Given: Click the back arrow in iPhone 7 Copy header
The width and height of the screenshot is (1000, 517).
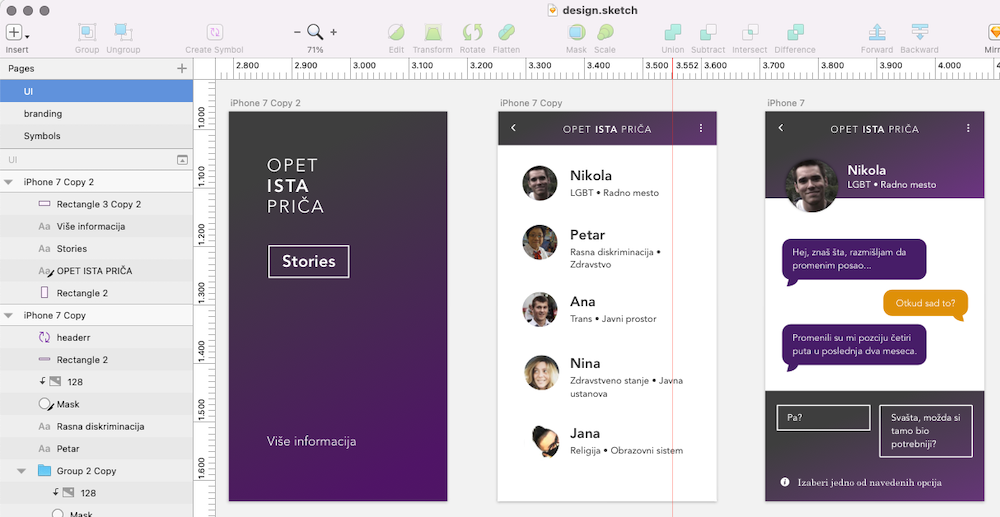Looking at the screenshot, I should (513, 128).
